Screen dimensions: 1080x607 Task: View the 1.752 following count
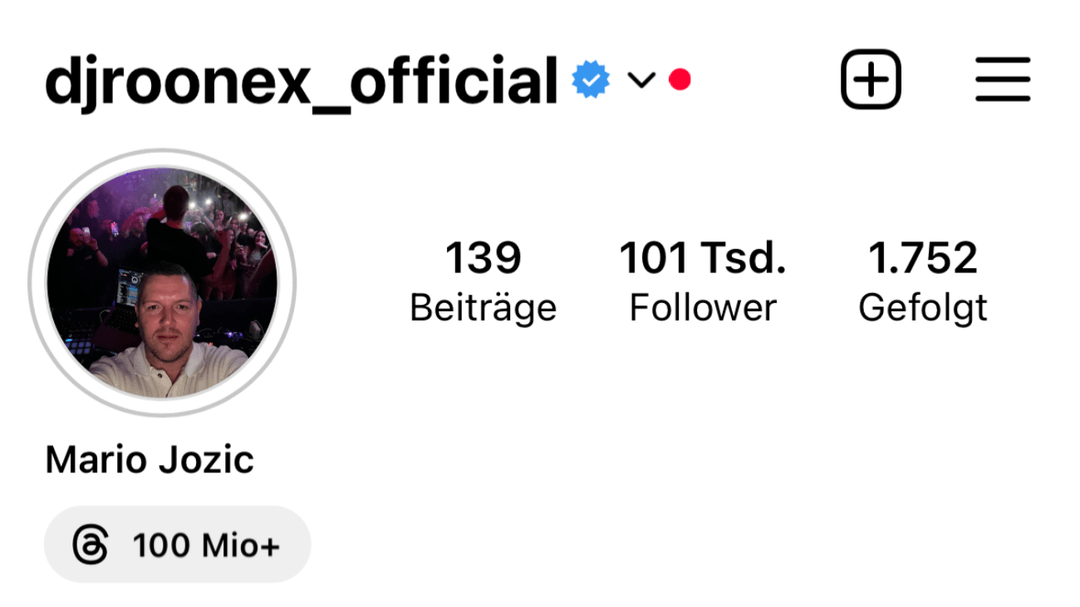(x=923, y=258)
